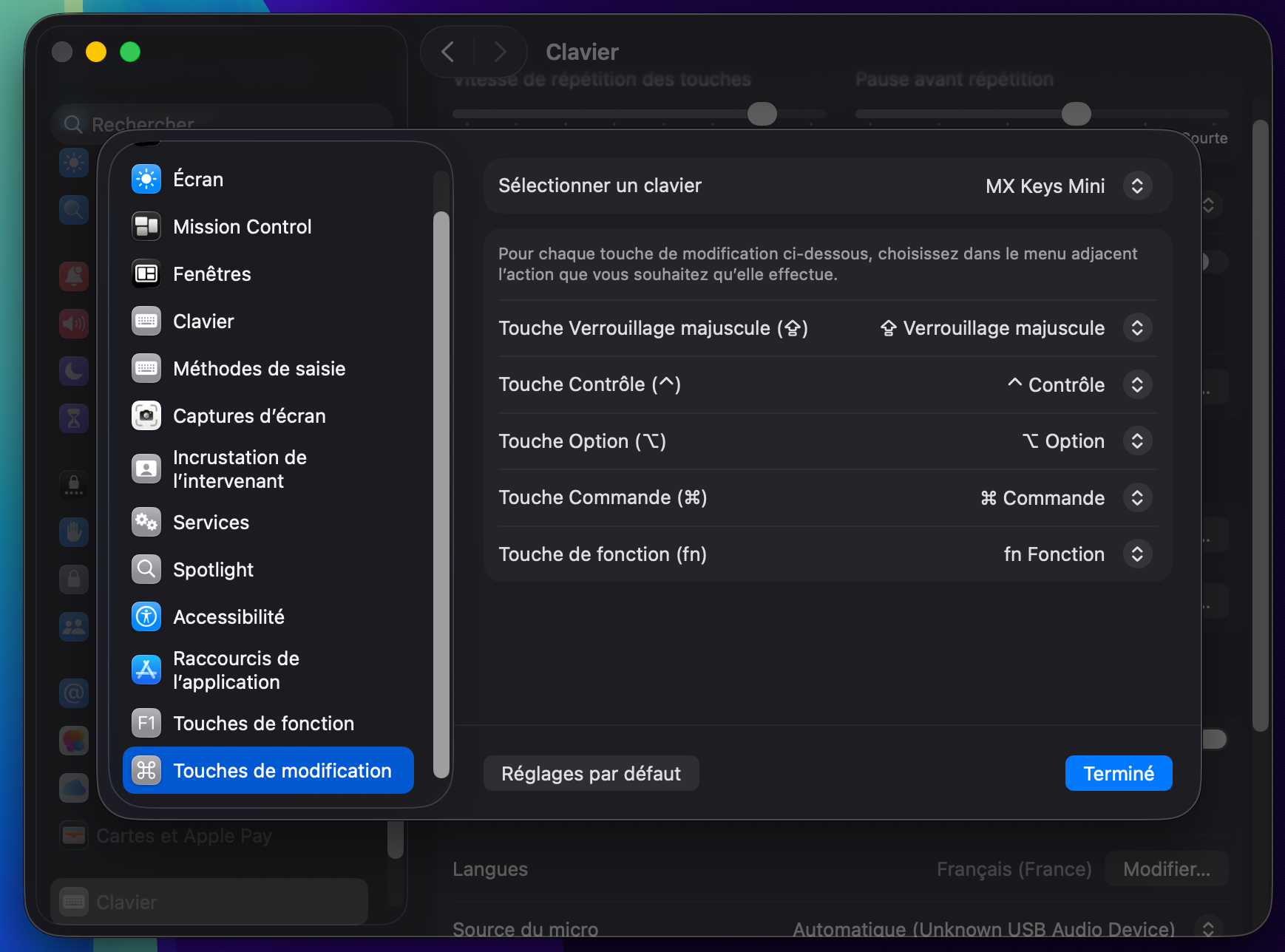Screen dimensions: 1285x952
Task: Click the Terminé button
Action: [1118, 773]
